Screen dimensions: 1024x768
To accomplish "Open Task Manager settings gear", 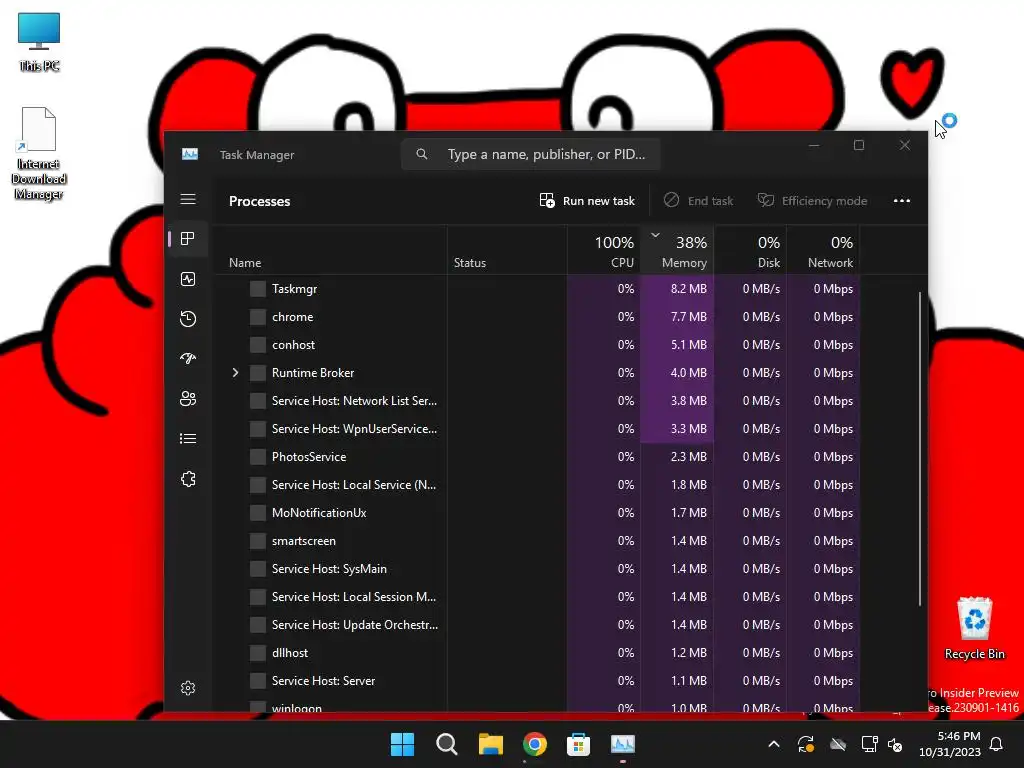I will pos(188,688).
